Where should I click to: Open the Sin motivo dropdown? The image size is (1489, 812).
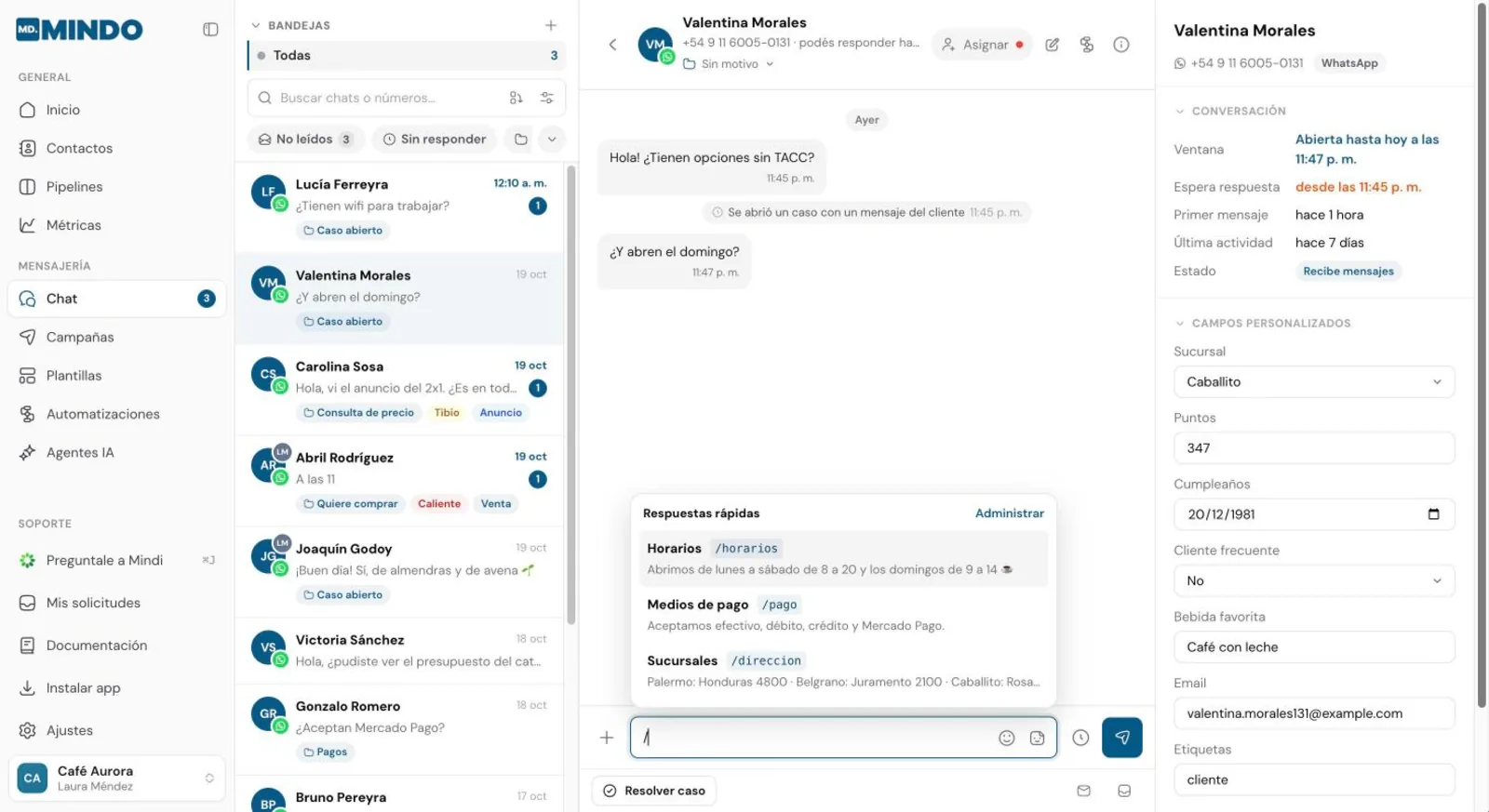[729, 64]
